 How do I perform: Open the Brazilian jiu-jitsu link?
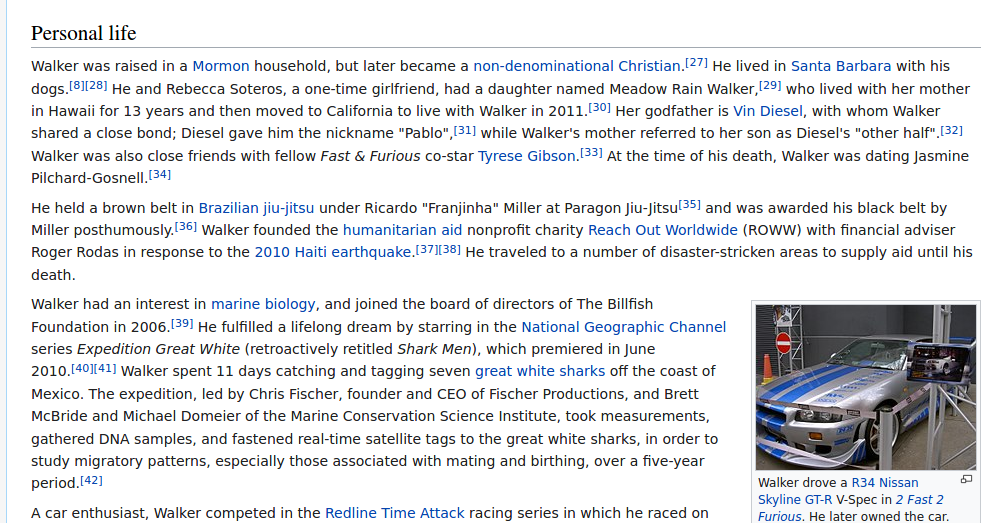(256, 208)
